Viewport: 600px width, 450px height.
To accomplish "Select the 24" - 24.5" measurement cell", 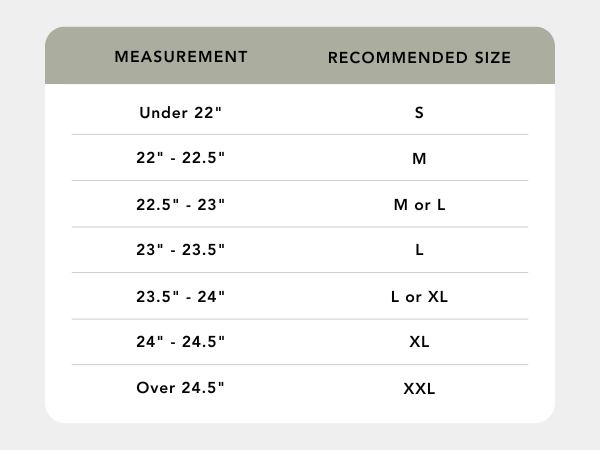I will click(x=181, y=342).
